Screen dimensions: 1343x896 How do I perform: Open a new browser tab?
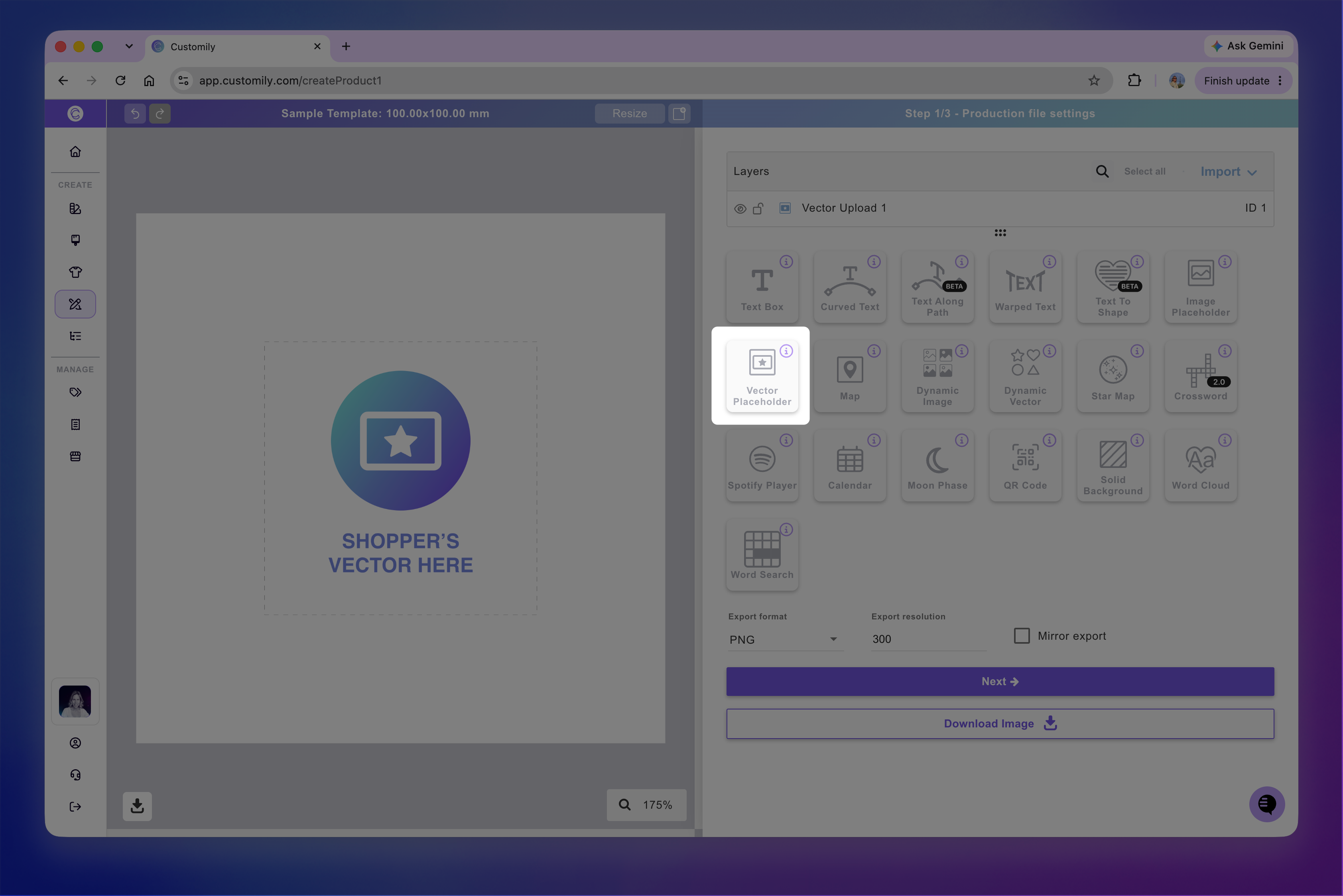coord(346,46)
